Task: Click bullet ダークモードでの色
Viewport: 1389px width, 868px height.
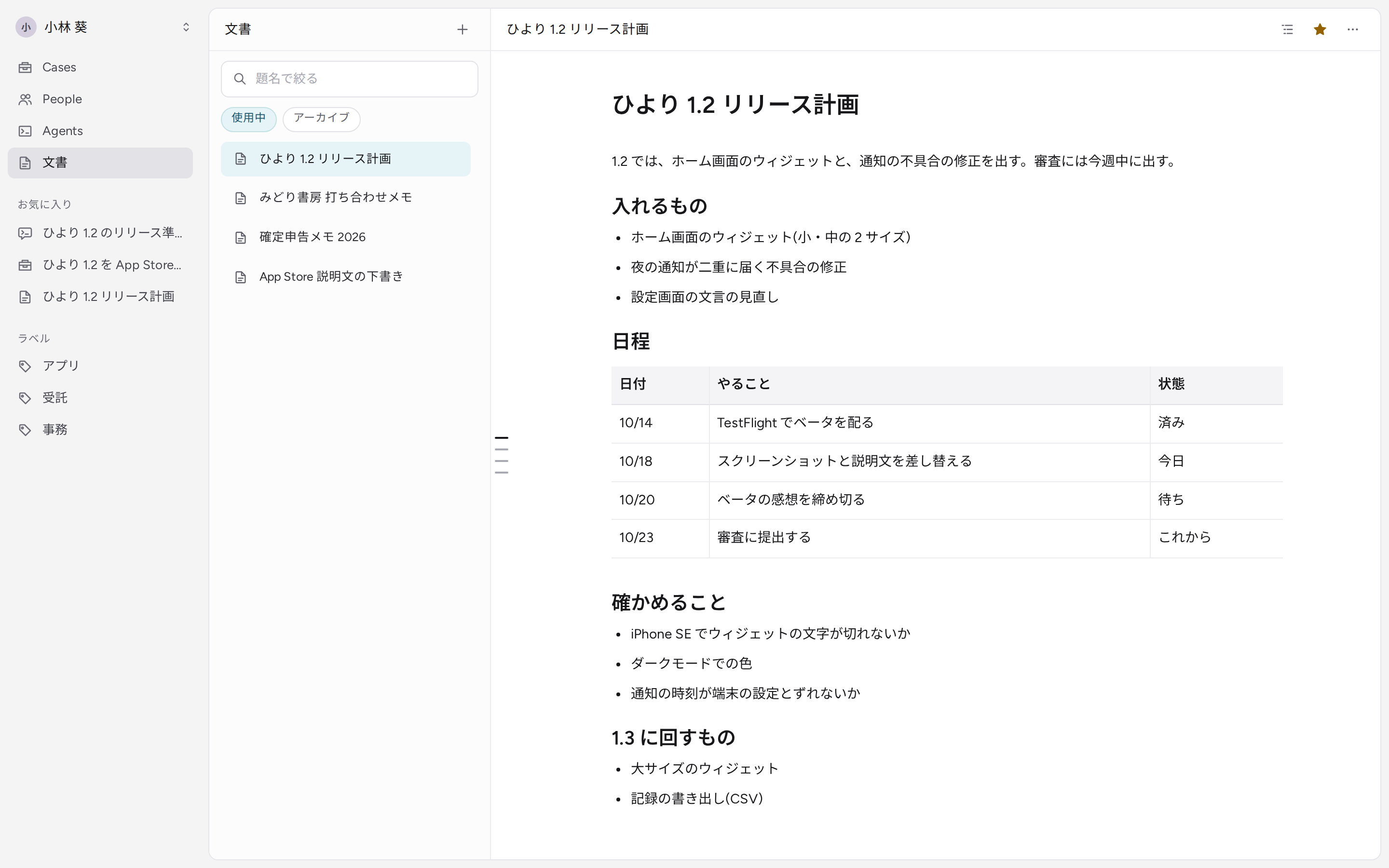Action: [691, 664]
